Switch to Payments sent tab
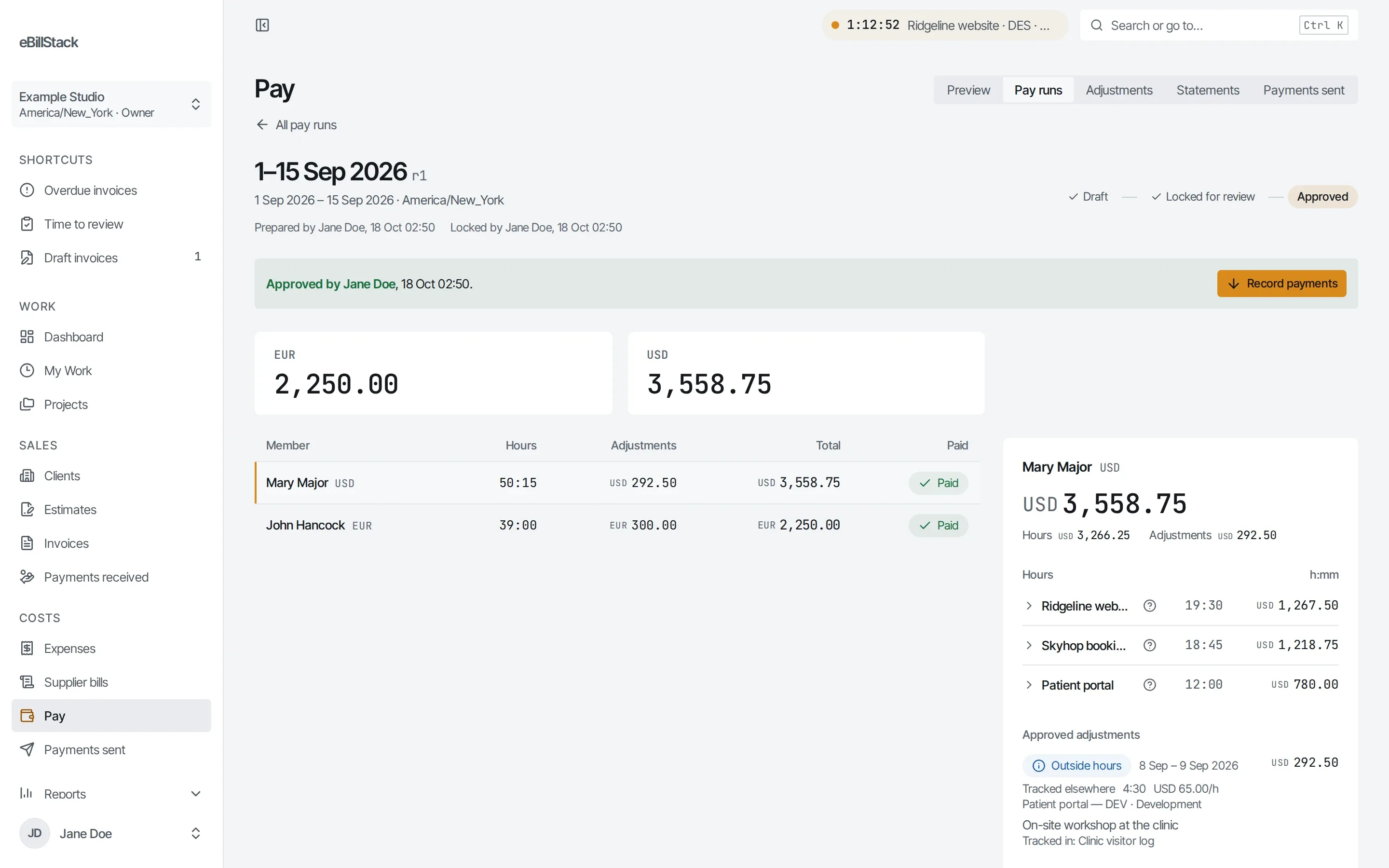The width and height of the screenshot is (1389, 868). [1304, 90]
